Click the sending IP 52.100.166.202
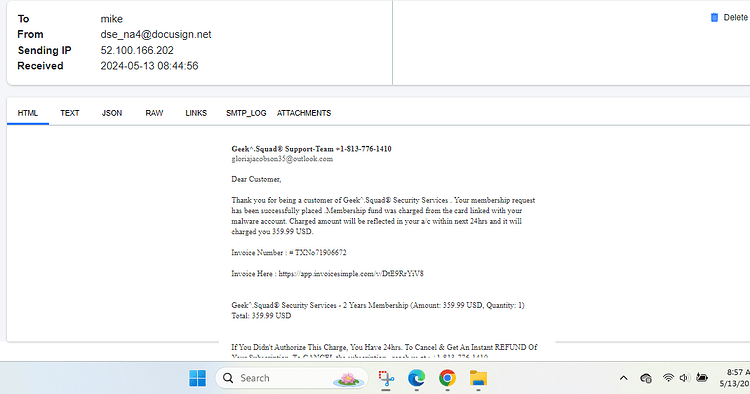This screenshot has width=750, height=394. (x=137, y=50)
